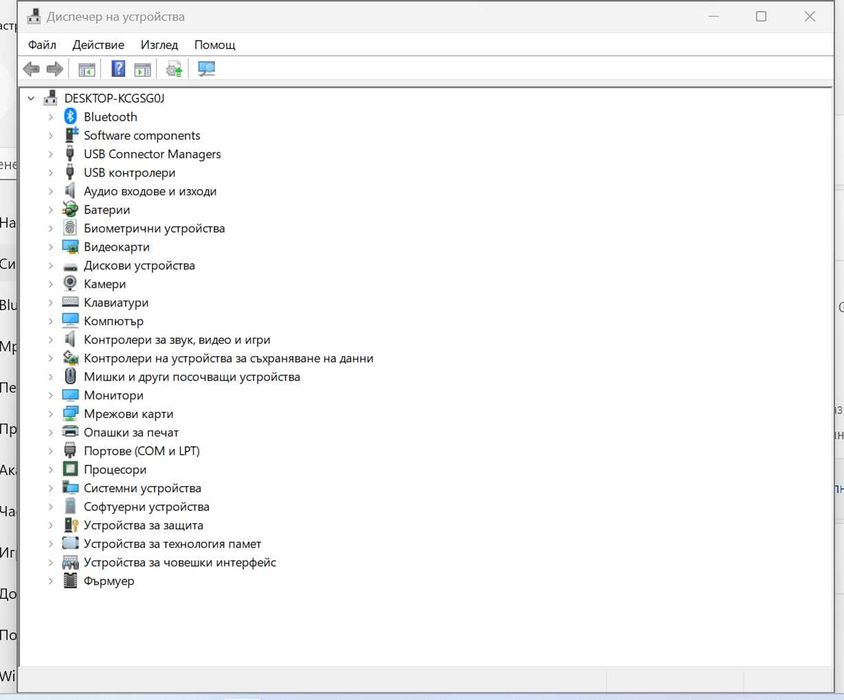Click the Портове (COM и LPT) icon
This screenshot has width=844, height=700.
70,451
